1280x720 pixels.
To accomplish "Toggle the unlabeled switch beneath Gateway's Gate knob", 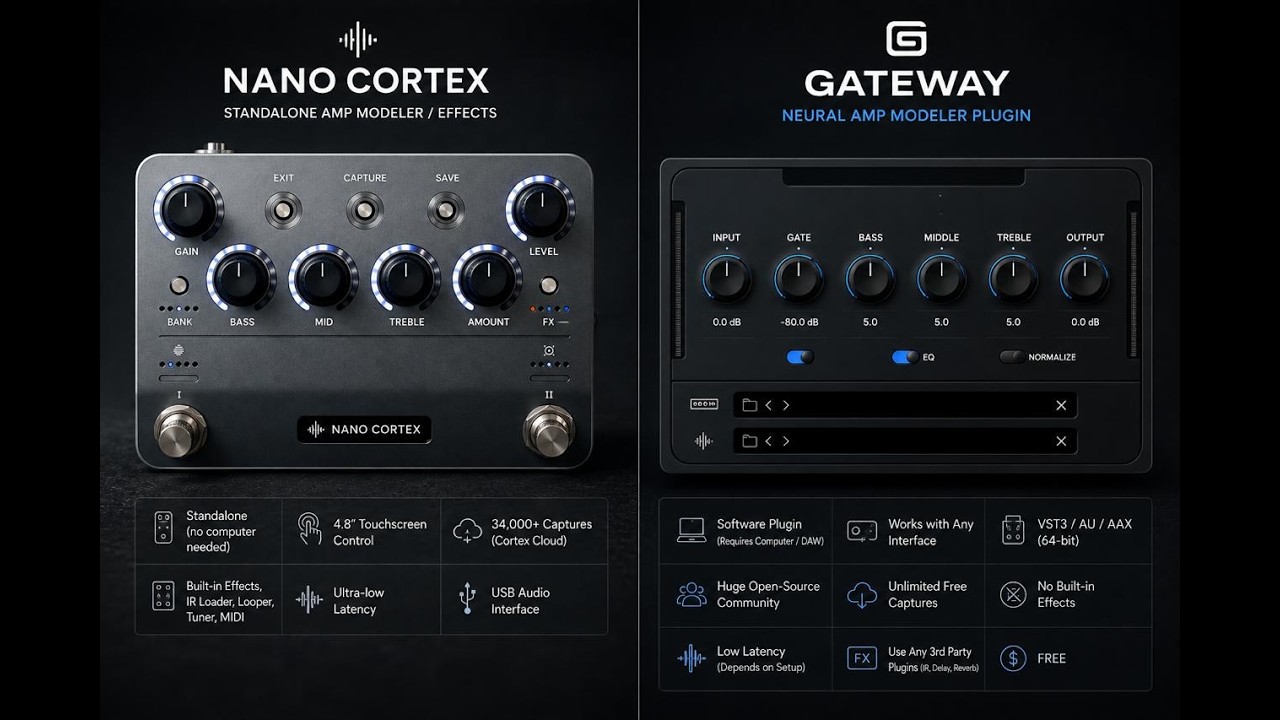I will pos(800,357).
